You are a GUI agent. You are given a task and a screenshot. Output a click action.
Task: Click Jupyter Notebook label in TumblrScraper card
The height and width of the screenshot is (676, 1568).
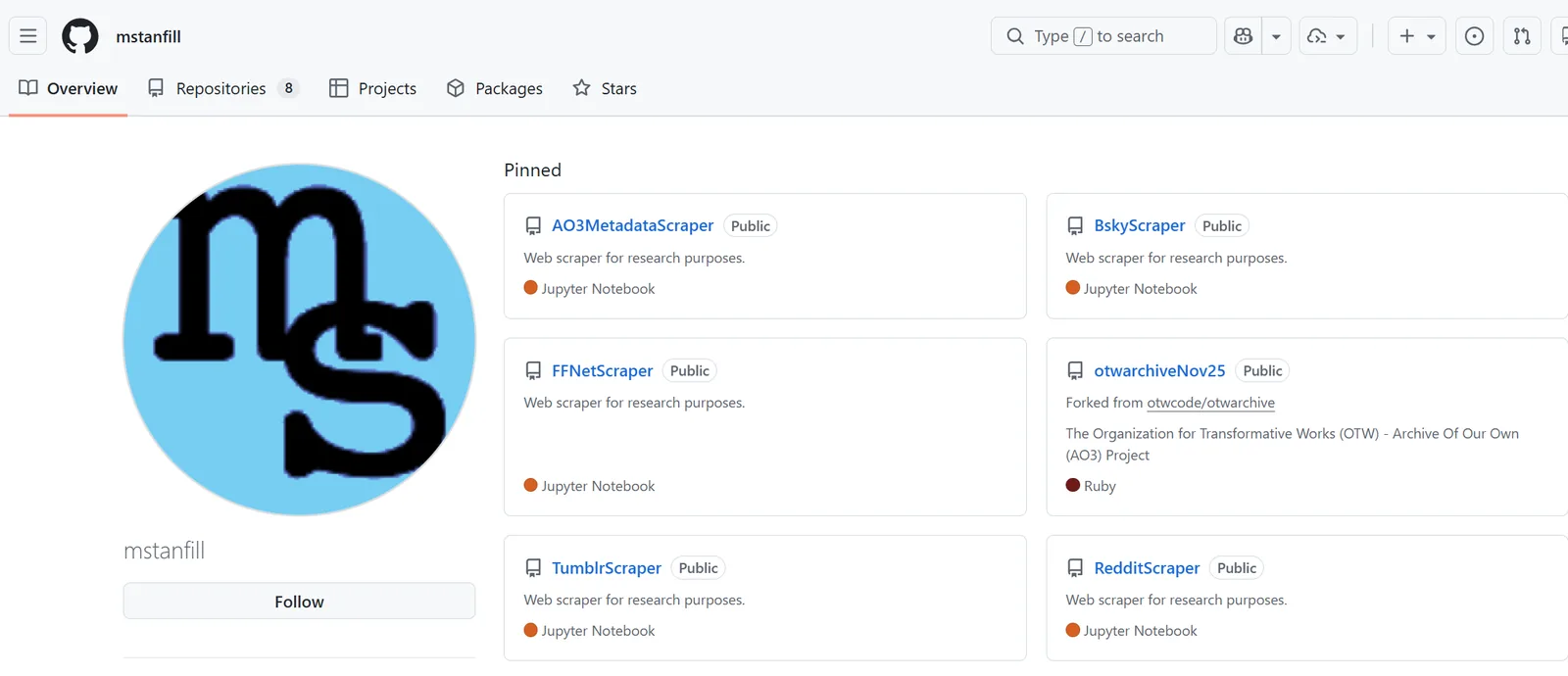click(x=599, y=631)
